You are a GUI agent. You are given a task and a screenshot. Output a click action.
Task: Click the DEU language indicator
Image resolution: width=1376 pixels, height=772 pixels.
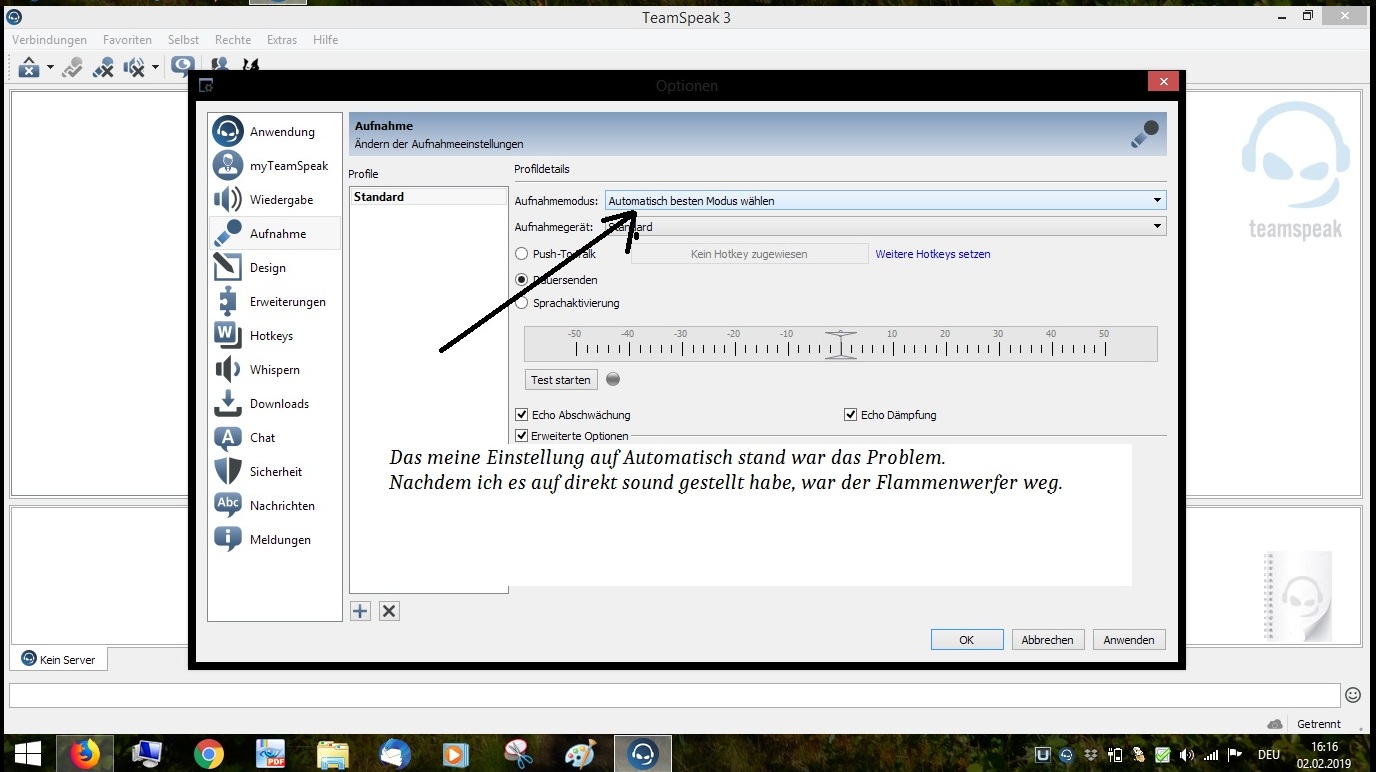click(1268, 755)
